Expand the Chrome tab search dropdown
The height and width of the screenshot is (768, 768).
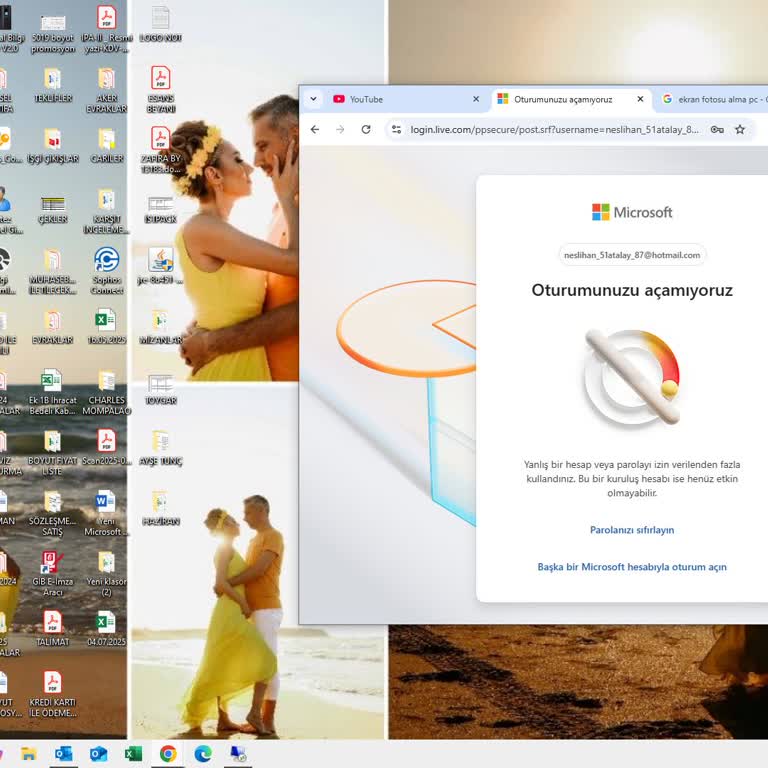pyautogui.click(x=313, y=99)
